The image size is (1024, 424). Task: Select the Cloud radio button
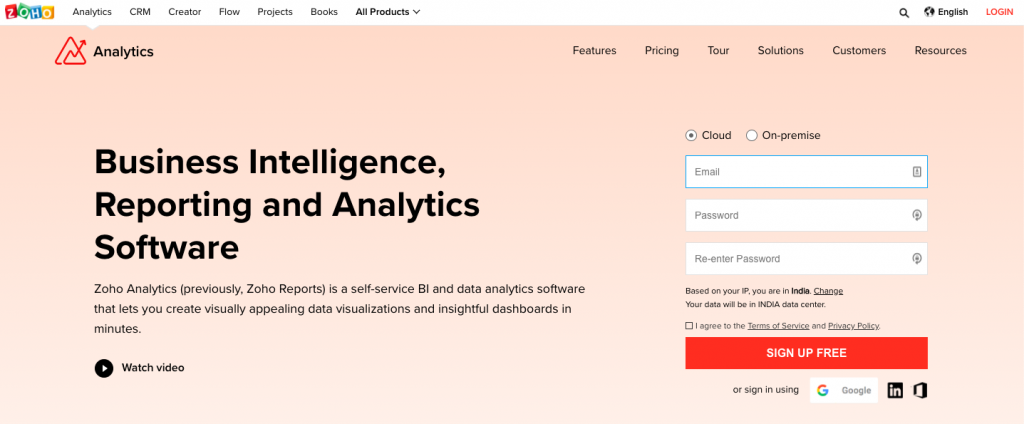(x=691, y=135)
